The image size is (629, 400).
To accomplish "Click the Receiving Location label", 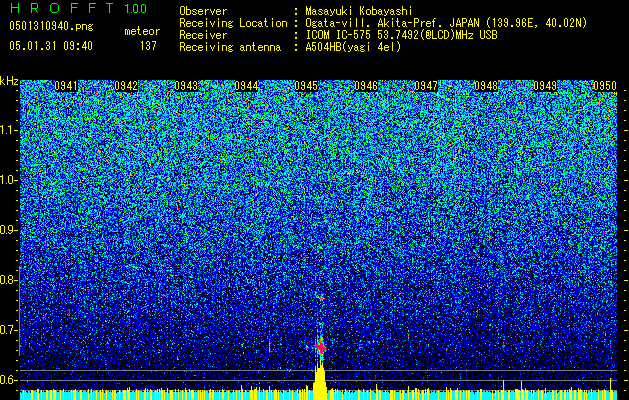I will (233, 23).
